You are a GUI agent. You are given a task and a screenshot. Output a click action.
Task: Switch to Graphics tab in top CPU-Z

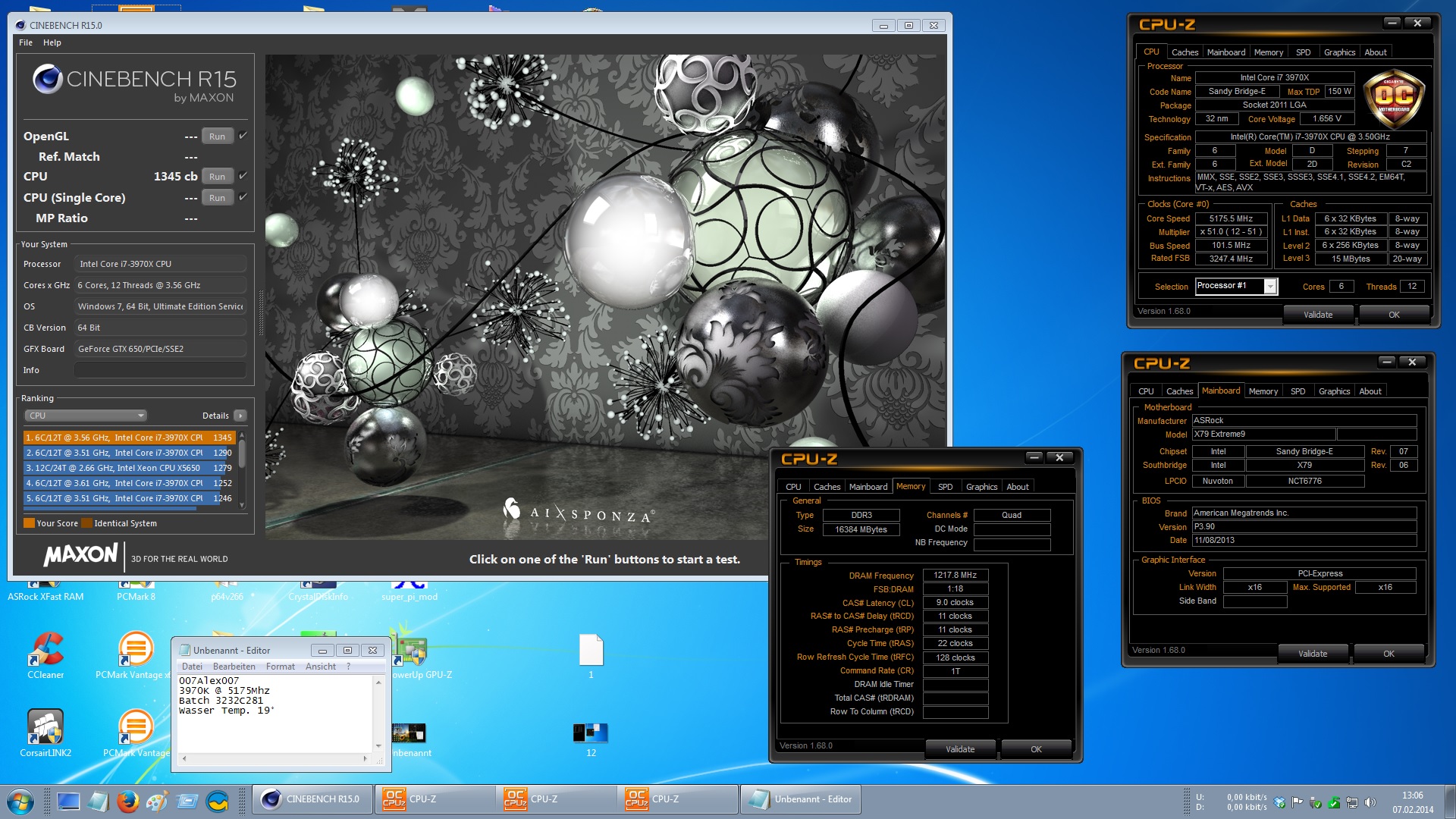point(1339,52)
